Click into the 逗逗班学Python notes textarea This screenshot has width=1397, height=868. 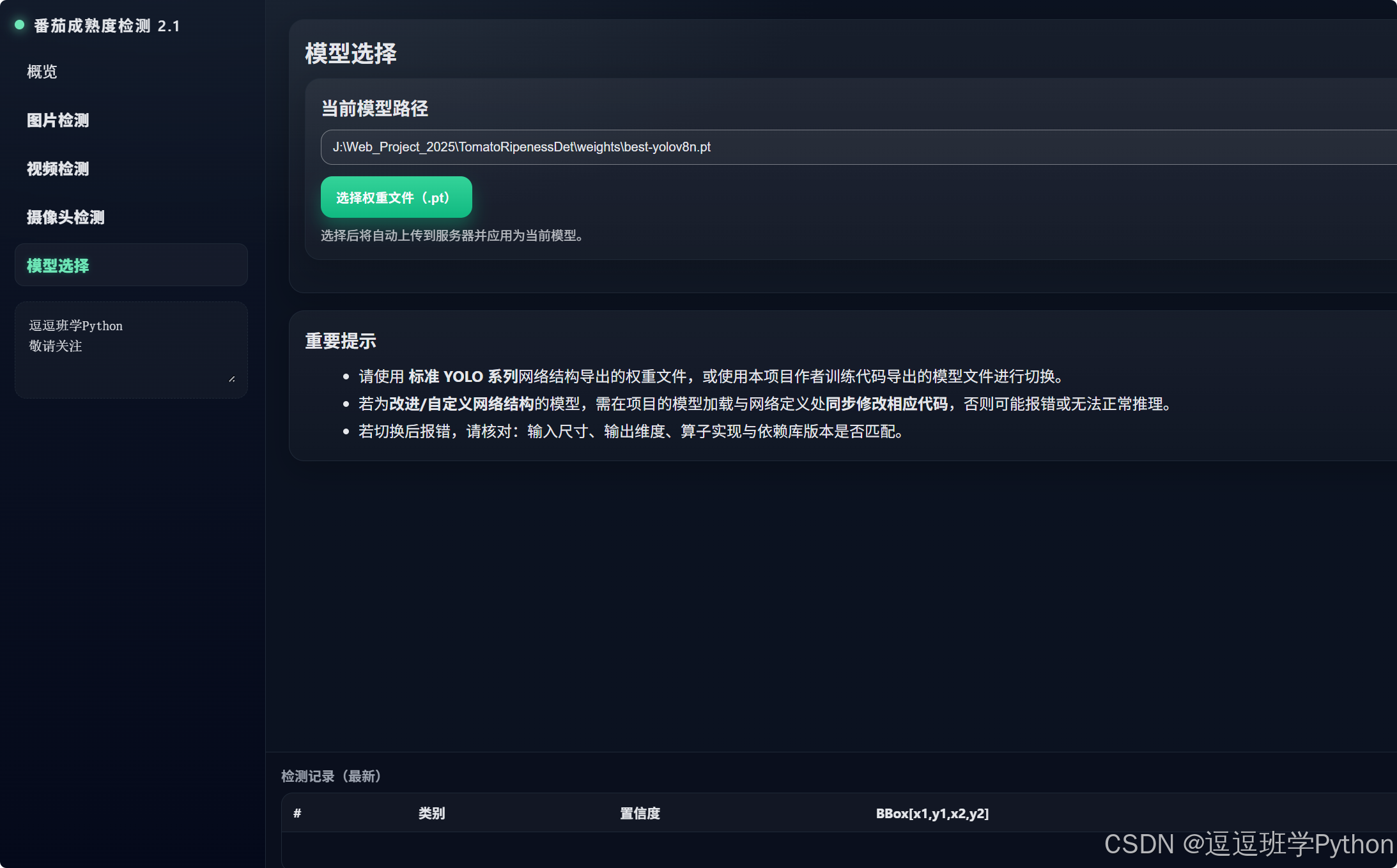131,349
